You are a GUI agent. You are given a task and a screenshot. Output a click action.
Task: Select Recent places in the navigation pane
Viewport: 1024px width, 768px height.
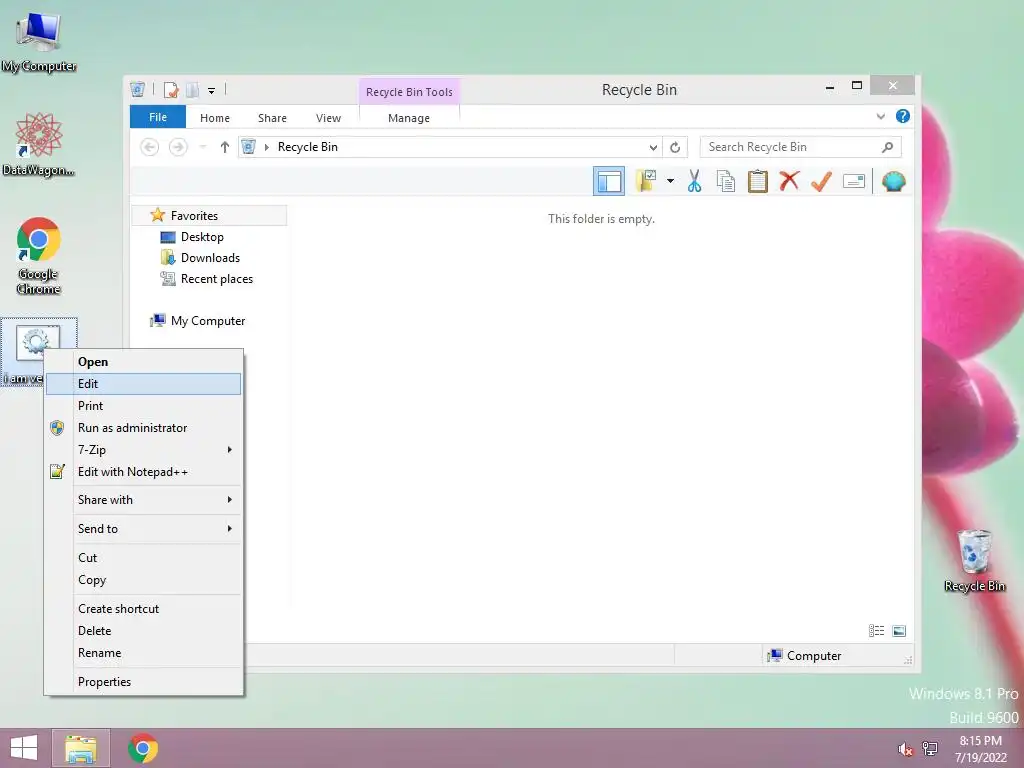pyautogui.click(x=216, y=278)
